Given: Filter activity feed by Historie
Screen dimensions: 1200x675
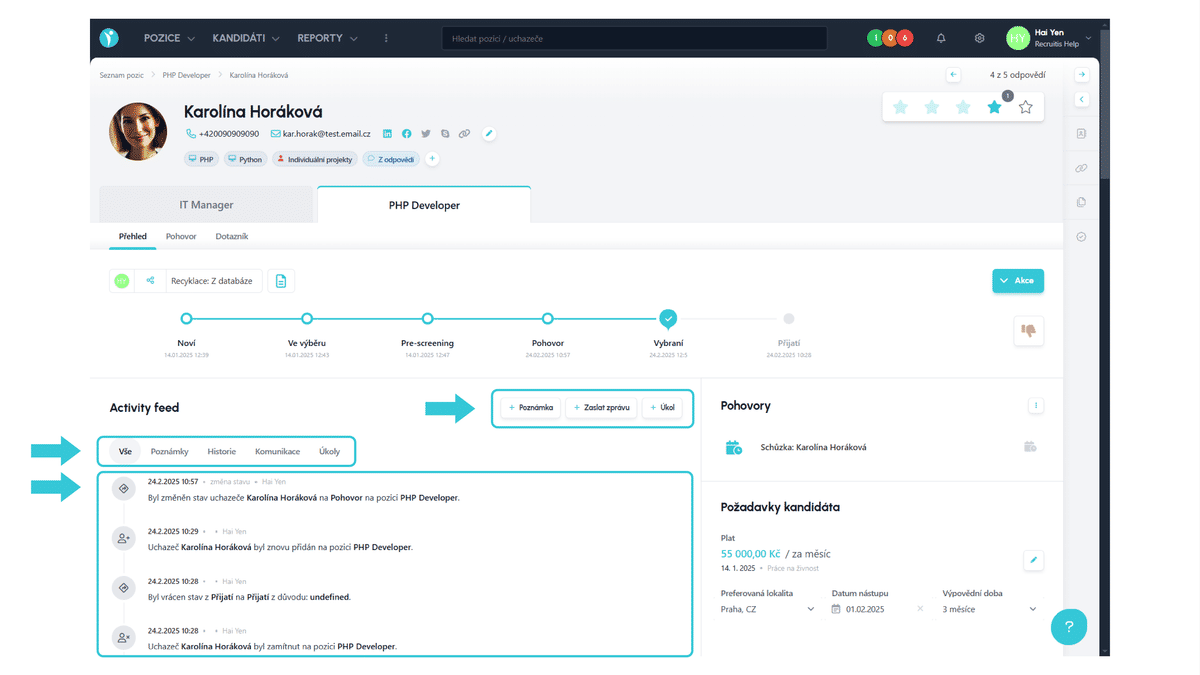Looking at the screenshot, I should click(221, 451).
